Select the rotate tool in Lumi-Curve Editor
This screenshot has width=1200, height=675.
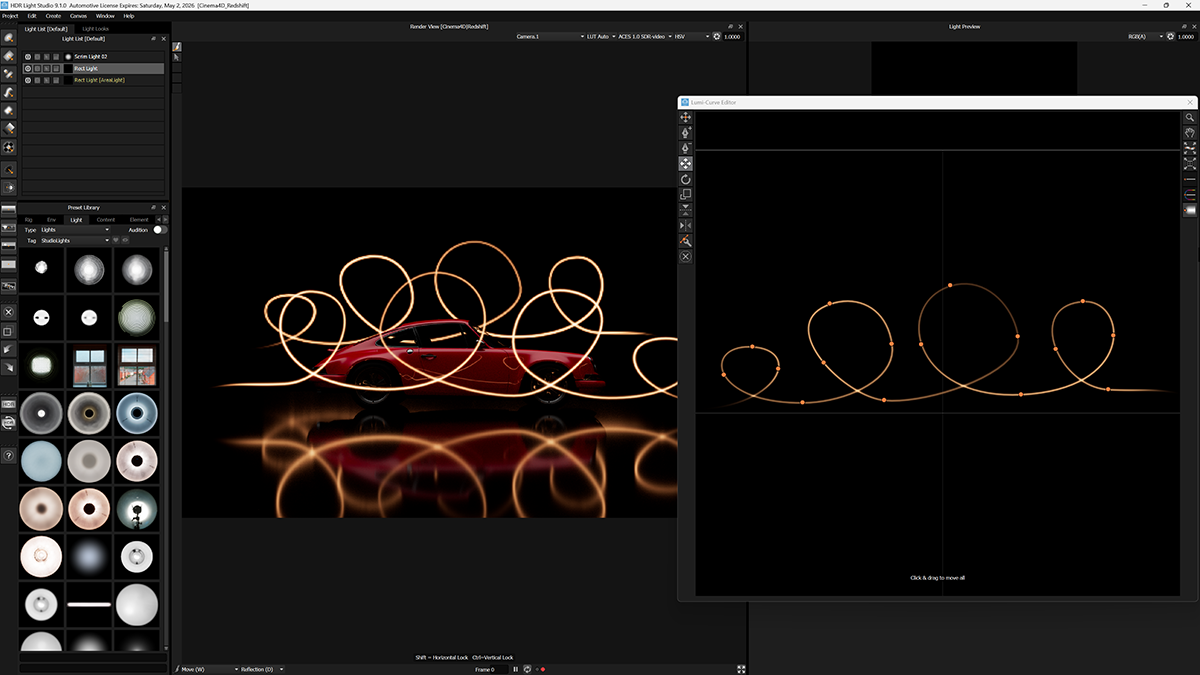(685, 180)
